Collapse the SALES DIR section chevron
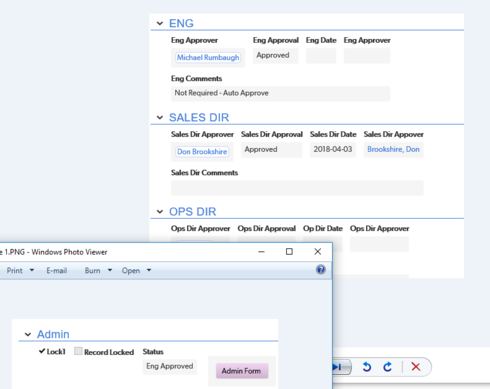Screen dimensions: 490x389 click(160, 118)
